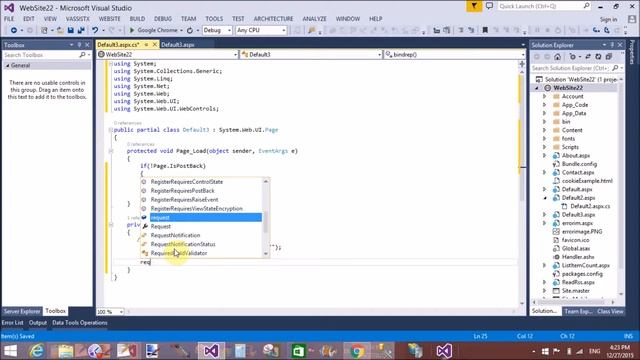The height and width of the screenshot is (360, 640).
Task: Click the notifications filter flag icon
Action: [x=474, y=6]
